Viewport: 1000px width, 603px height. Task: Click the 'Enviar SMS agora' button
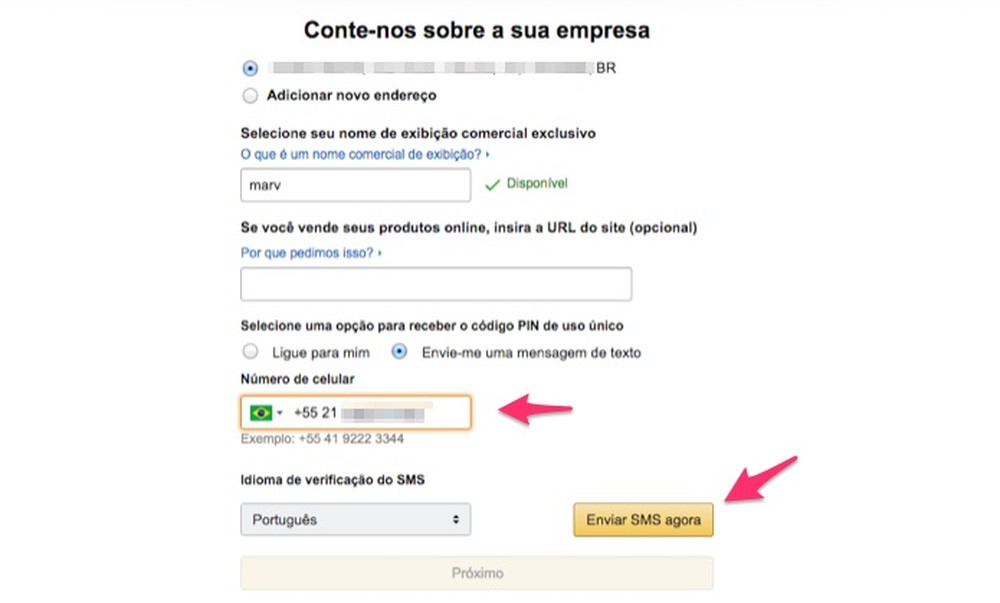(x=643, y=519)
